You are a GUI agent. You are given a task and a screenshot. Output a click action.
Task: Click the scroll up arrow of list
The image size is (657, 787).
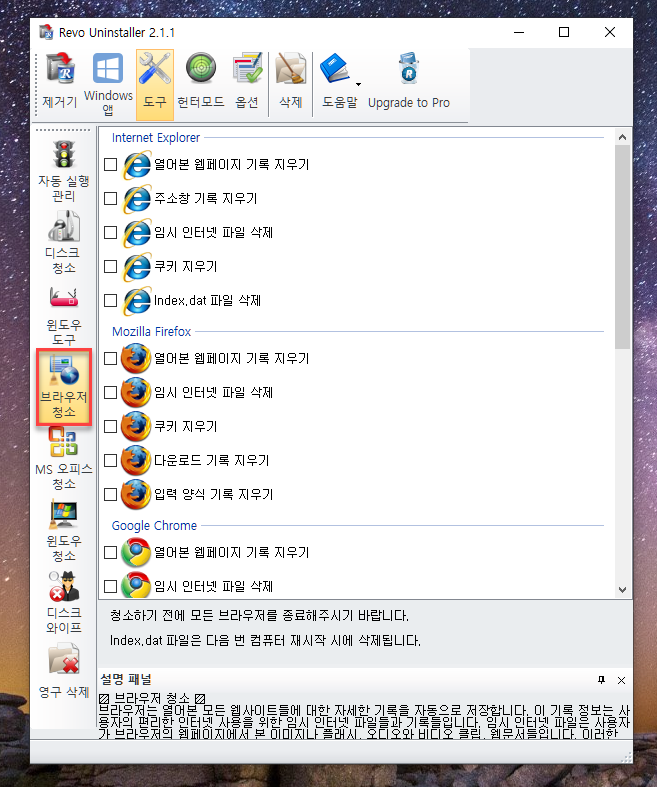(622, 137)
